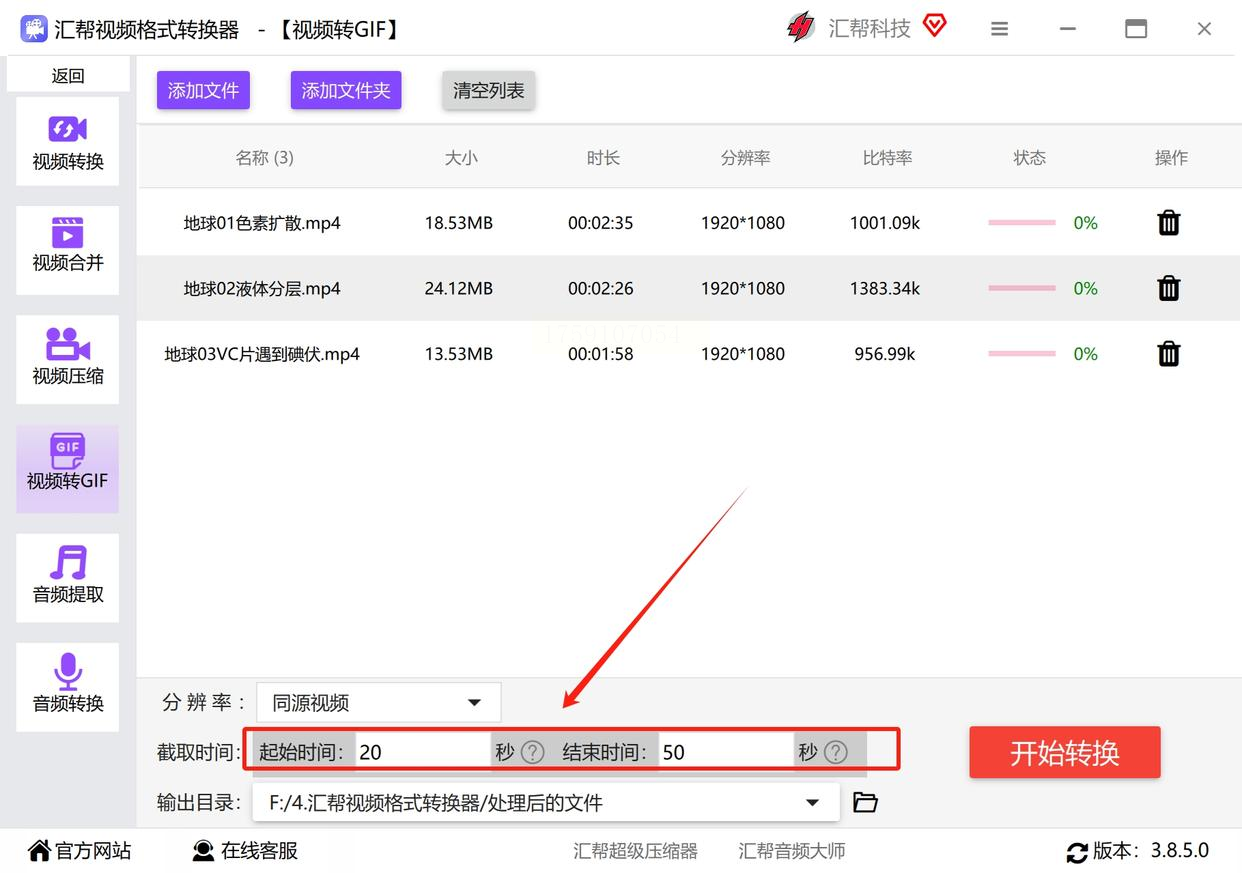The width and height of the screenshot is (1242, 873).
Task: Start conversion with 开始转换 button
Action: click(x=1064, y=753)
